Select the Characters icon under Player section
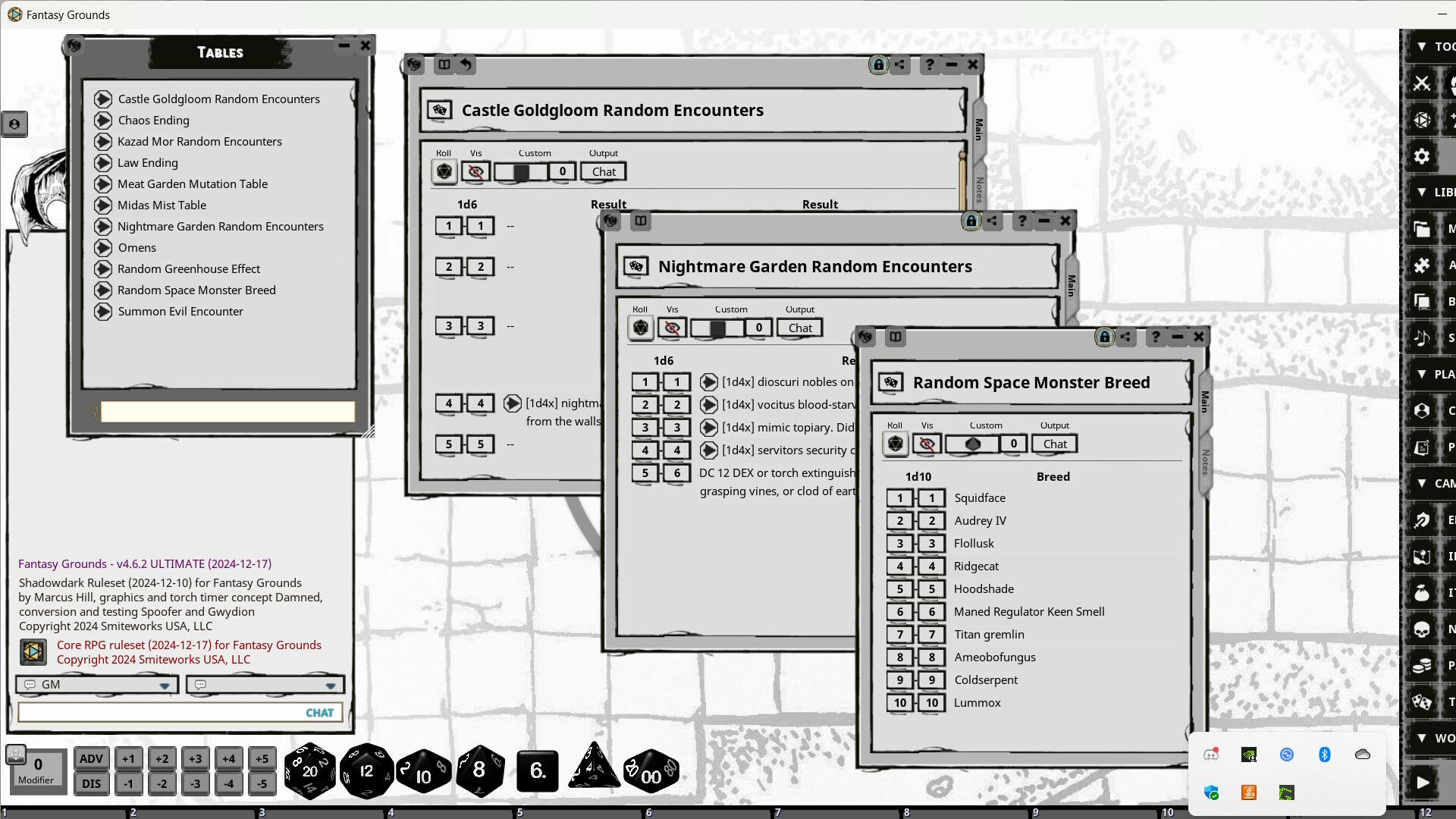Screen dimensions: 1456x819 pos(1422,411)
